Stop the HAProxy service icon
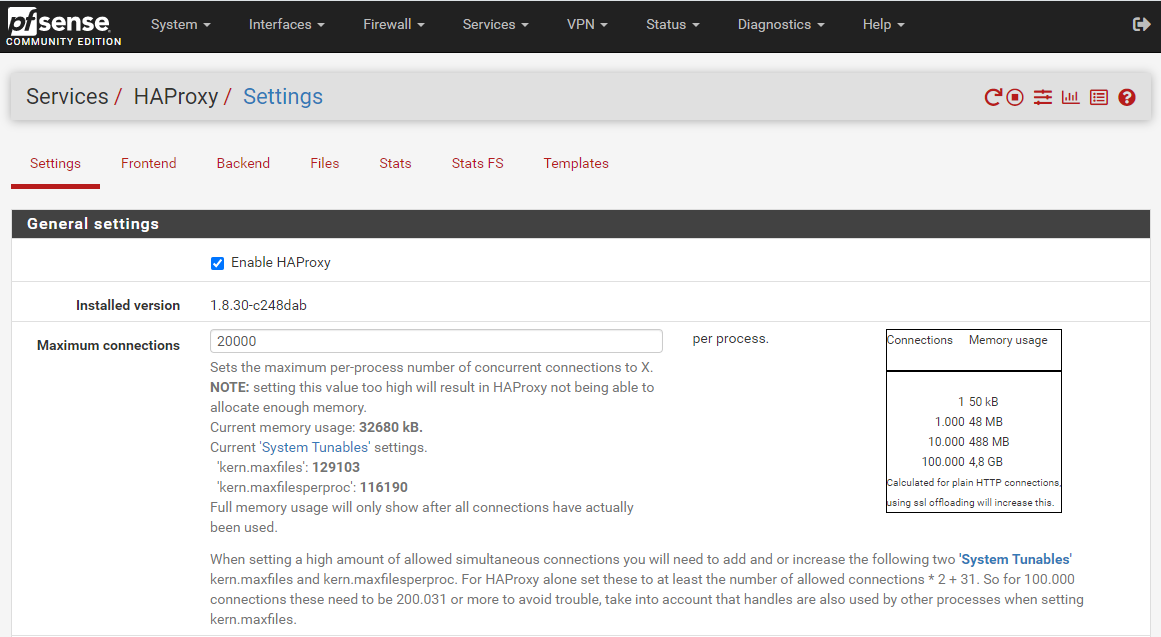This screenshot has width=1161, height=637. [1015, 97]
